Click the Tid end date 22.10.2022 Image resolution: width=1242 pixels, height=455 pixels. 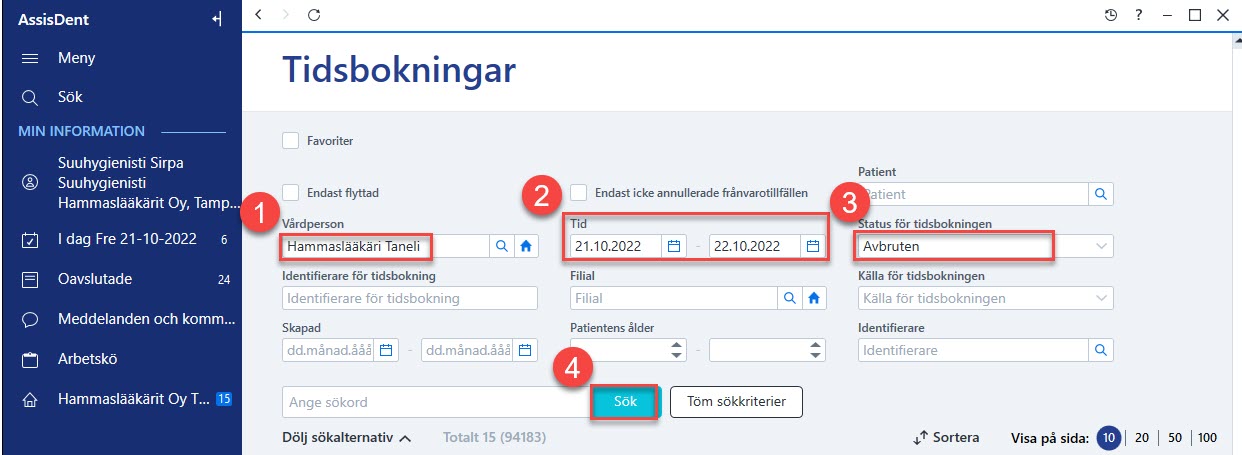click(755, 245)
